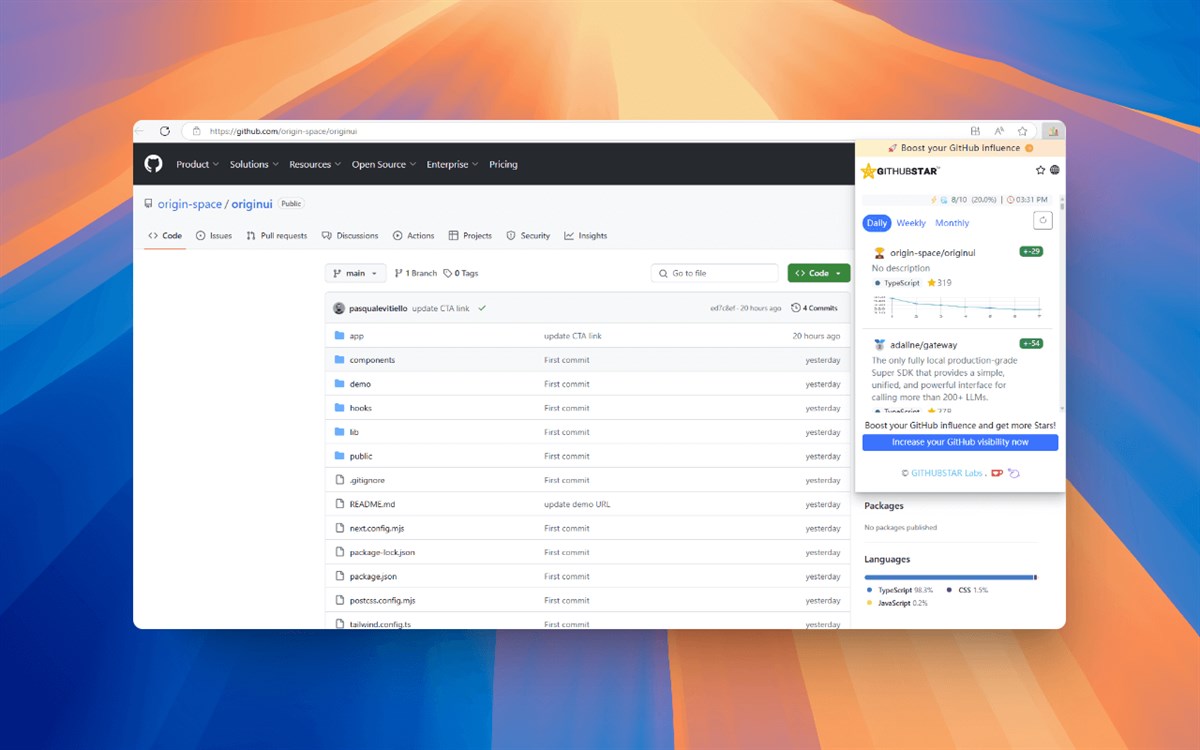
Task: Expand the Product menu
Action: [x=198, y=165]
